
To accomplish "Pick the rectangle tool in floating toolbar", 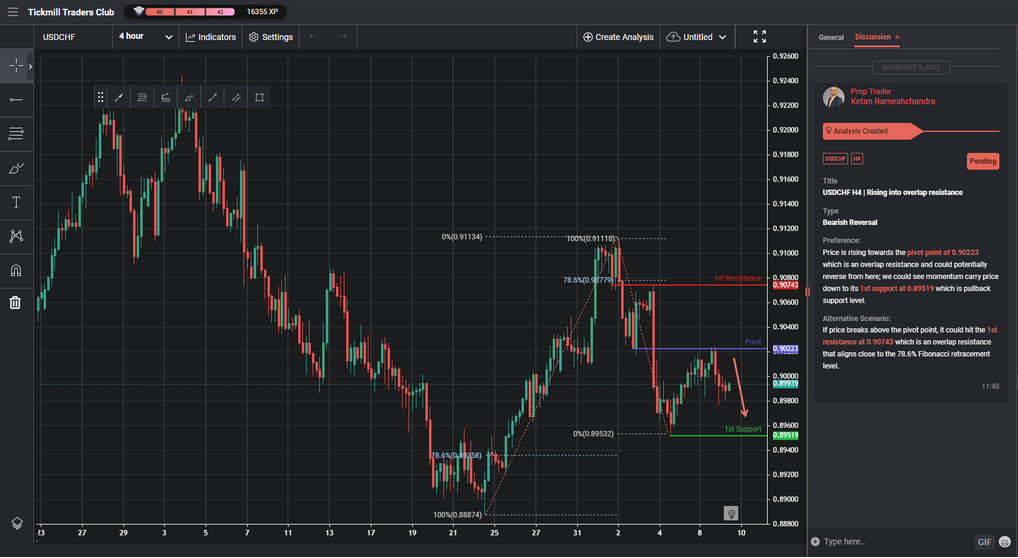I will coord(259,97).
